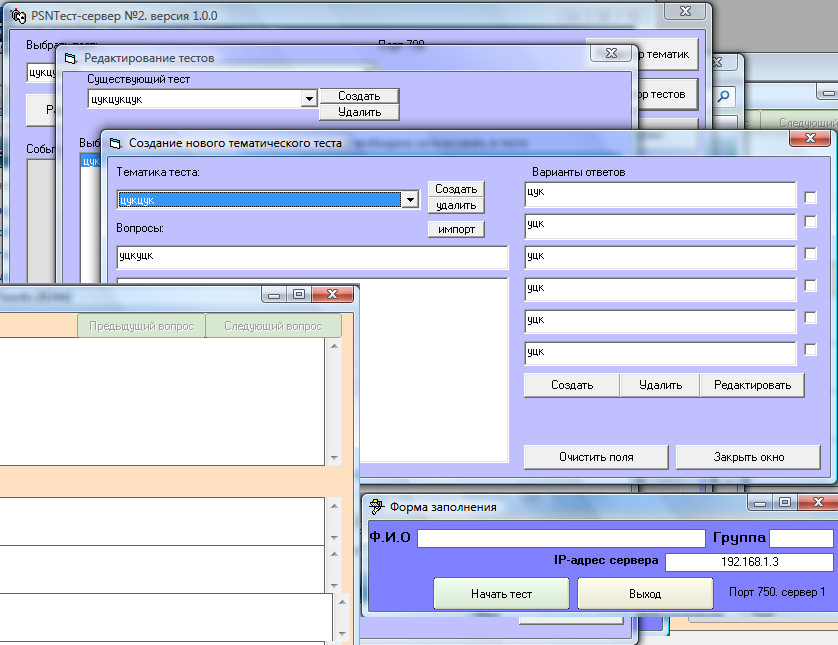The width and height of the screenshot is (838, 645).
Task: Open the Тематика теста dropdown arrow
Action: point(410,200)
